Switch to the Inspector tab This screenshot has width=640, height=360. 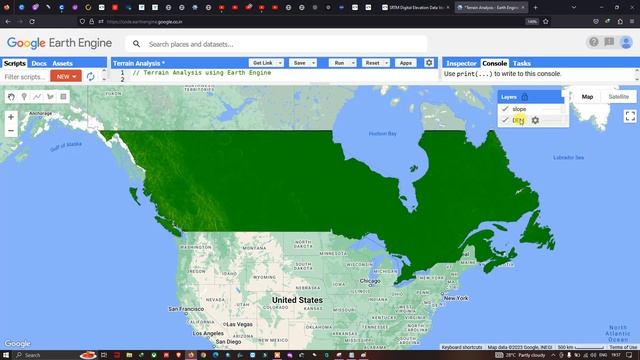[x=461, y=63]
